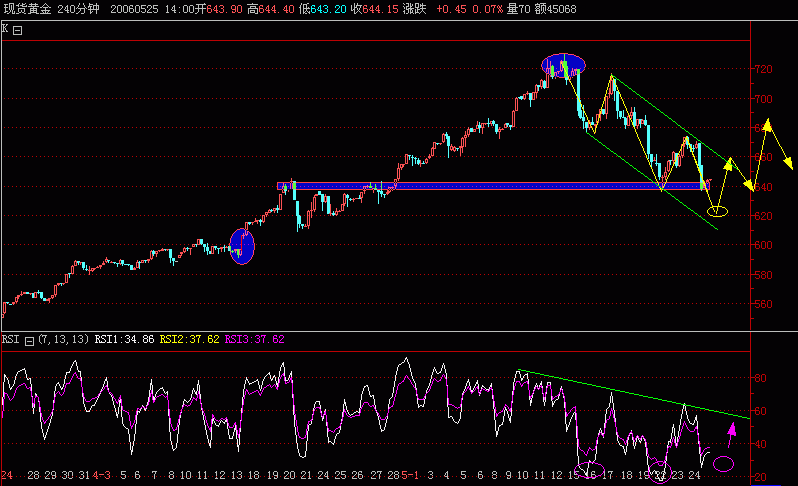Click the opening price 643.90
Screen dimensions: 798x486
224,9
